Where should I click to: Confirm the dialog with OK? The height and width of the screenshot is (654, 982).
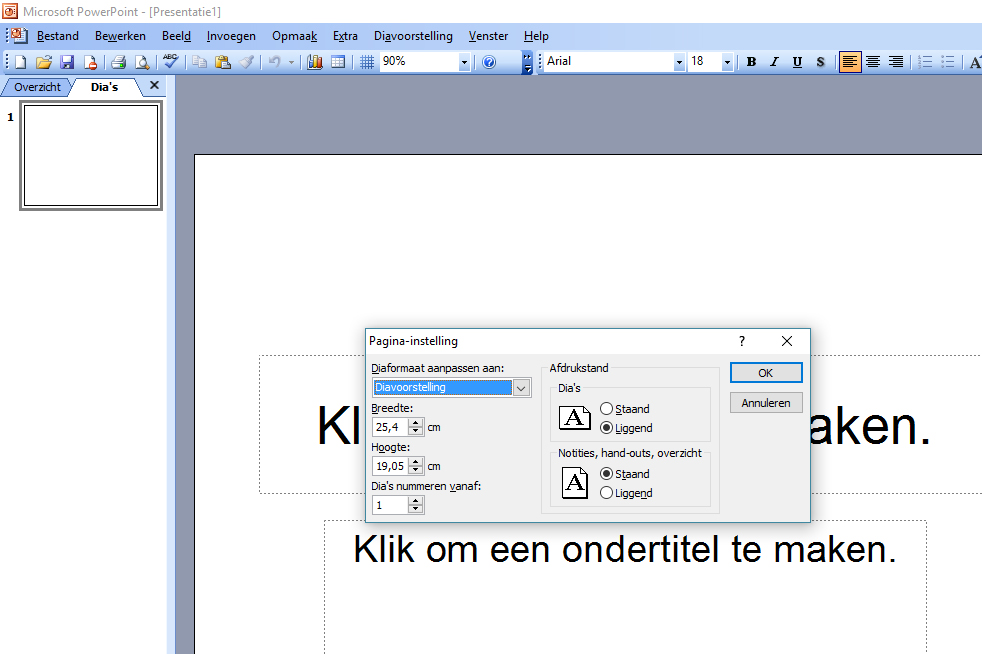(766, 373)
